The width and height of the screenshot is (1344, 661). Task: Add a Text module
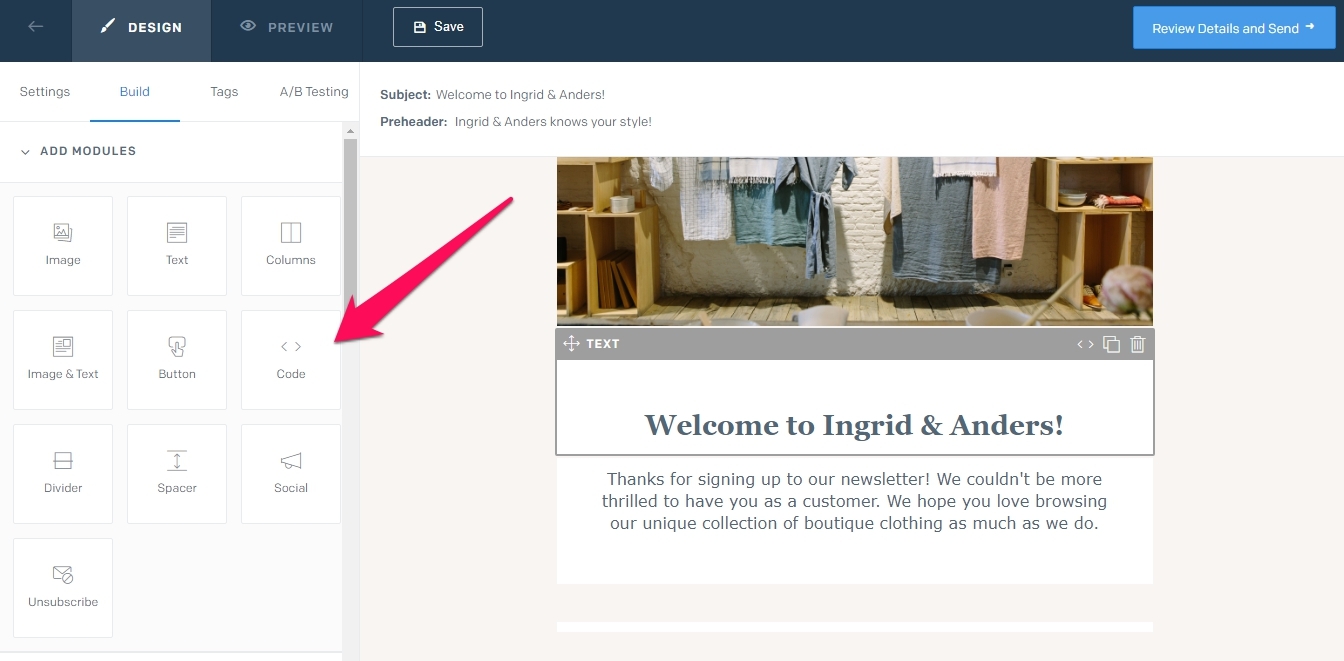coord(177,246)
